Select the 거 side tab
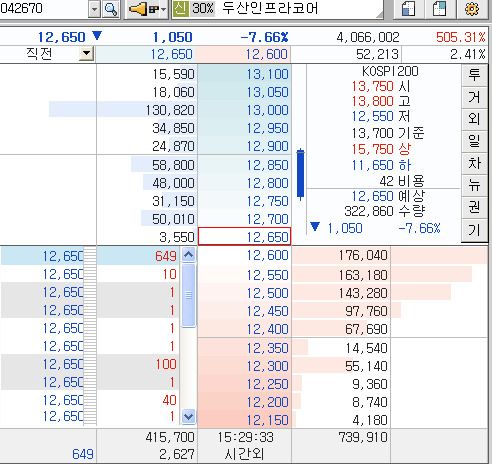 (x=474, y=97)
